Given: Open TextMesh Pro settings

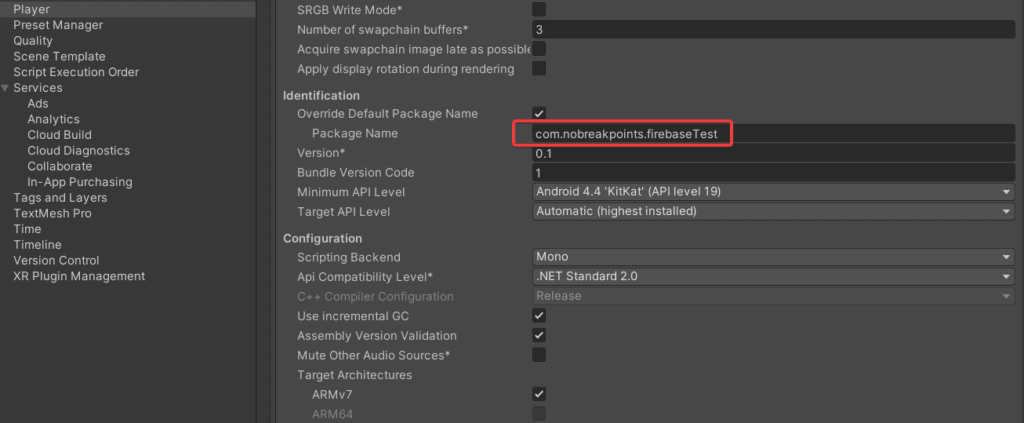Looking at the screenshot, I should click(x=52, y=213).
